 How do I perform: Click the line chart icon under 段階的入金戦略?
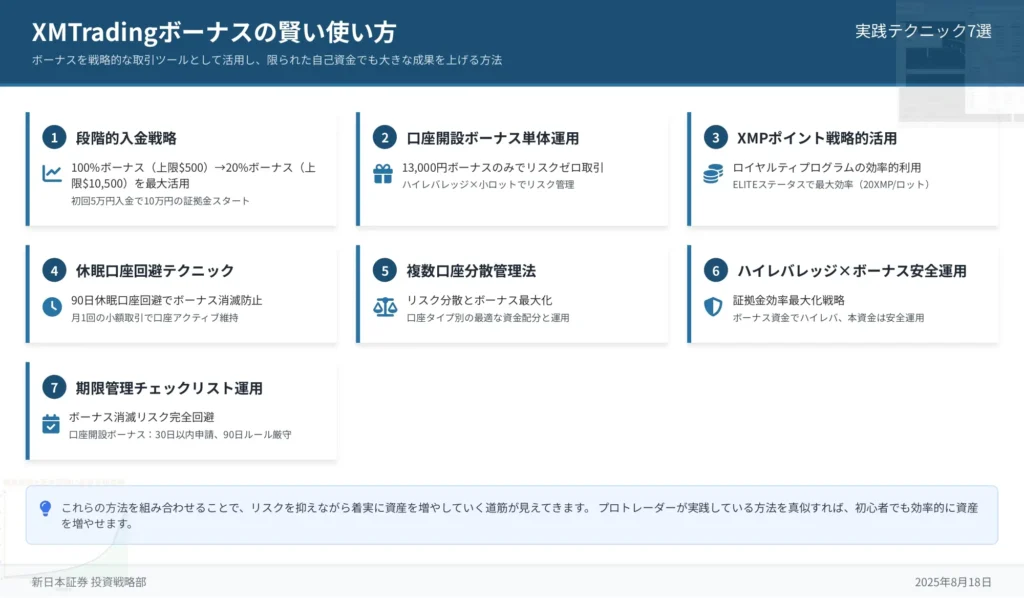(x=52, y=173)
